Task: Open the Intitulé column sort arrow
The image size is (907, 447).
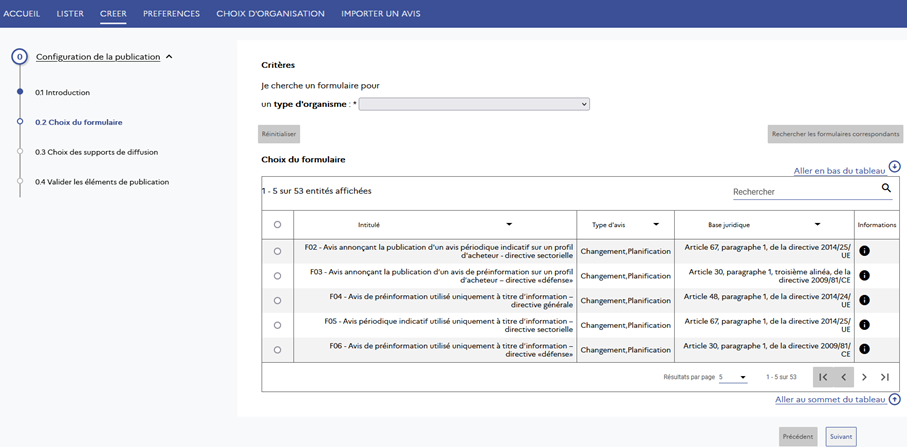Action: tap(509, 224)
